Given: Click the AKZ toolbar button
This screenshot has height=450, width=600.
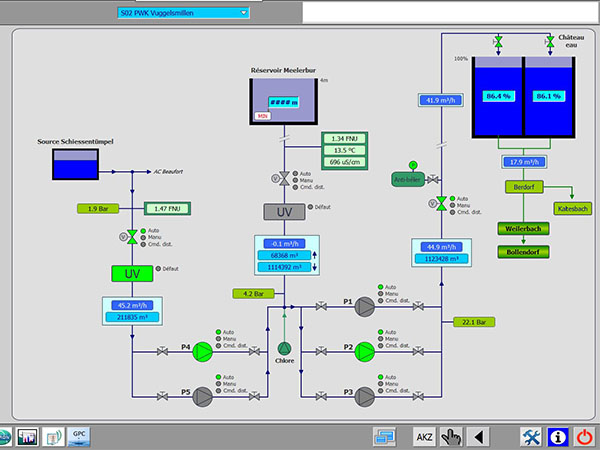Looking at the screenshot, I should [x=424, y=437].
